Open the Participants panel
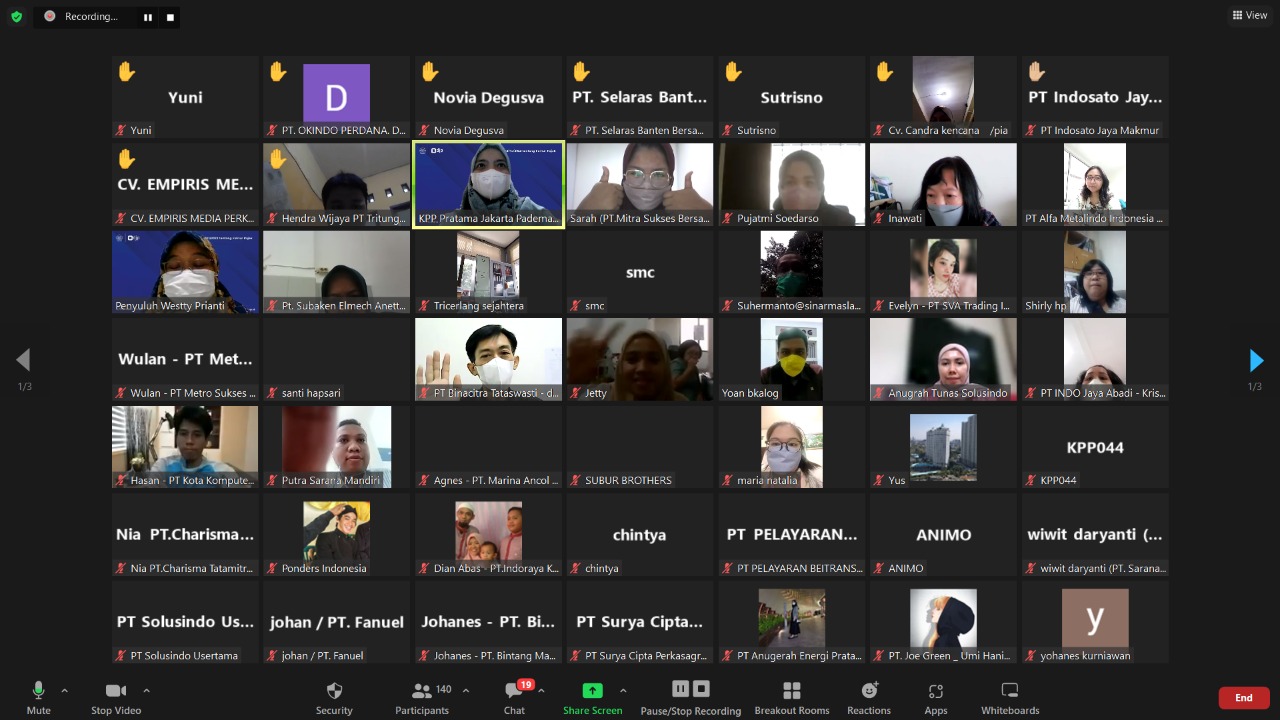The width and height of the screenshot is (1280, 720). pyautogui.click(x=422, y=691)
